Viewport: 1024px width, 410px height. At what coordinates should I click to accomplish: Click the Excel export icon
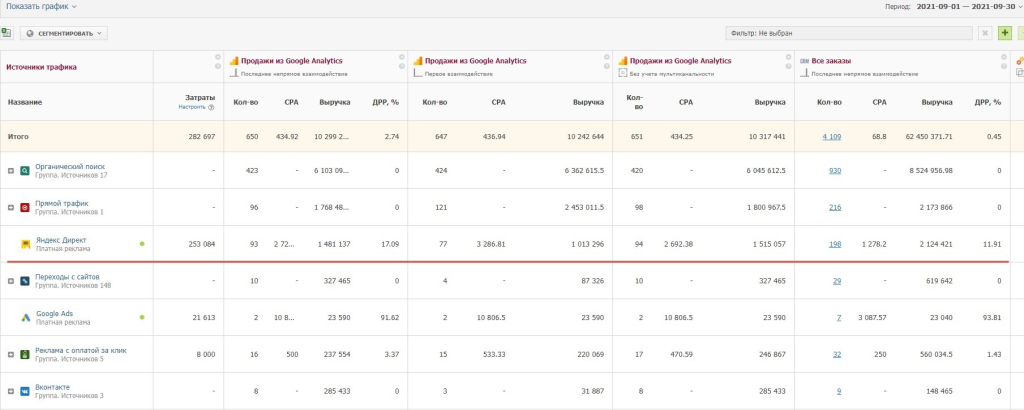[6, 33]
